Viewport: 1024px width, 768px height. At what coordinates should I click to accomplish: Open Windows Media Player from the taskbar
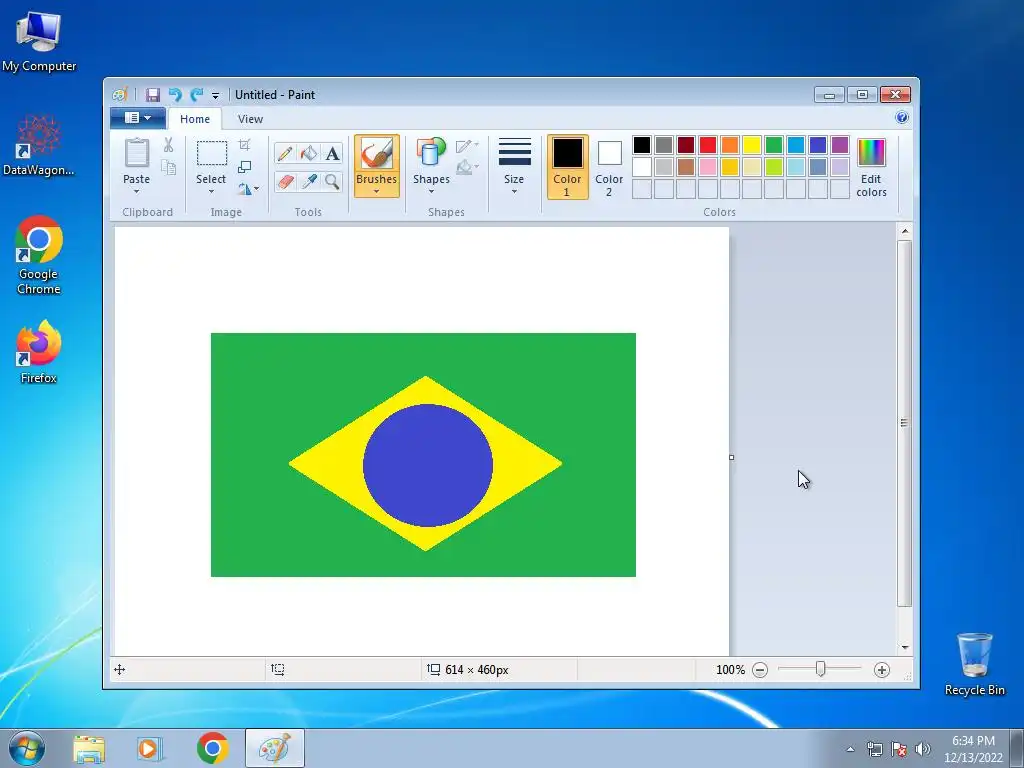(x=150, y=748)
